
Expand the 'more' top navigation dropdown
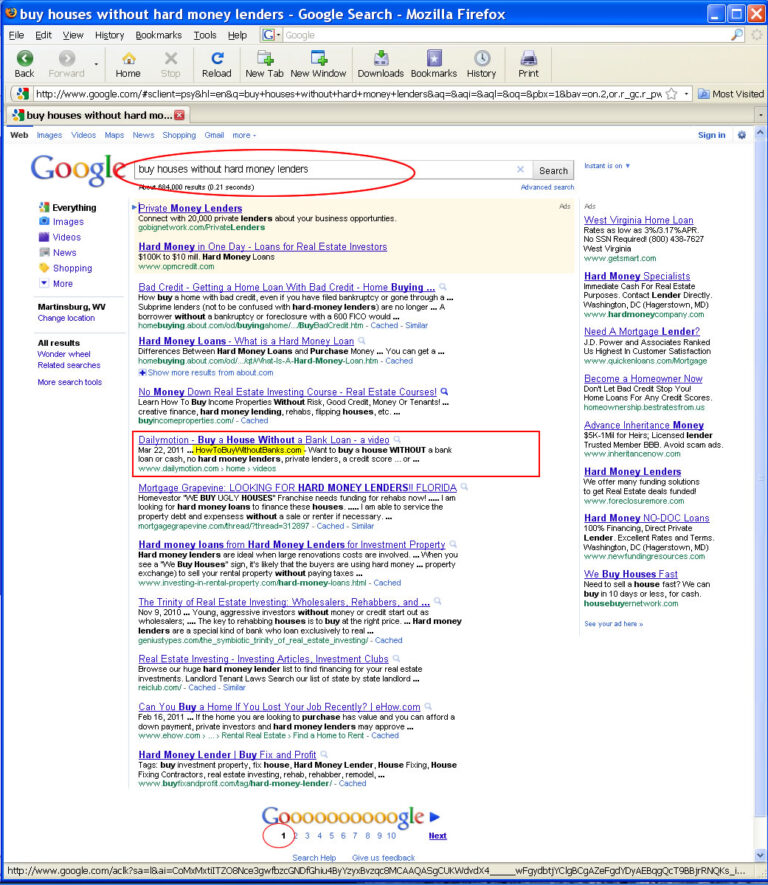point(244,135)
